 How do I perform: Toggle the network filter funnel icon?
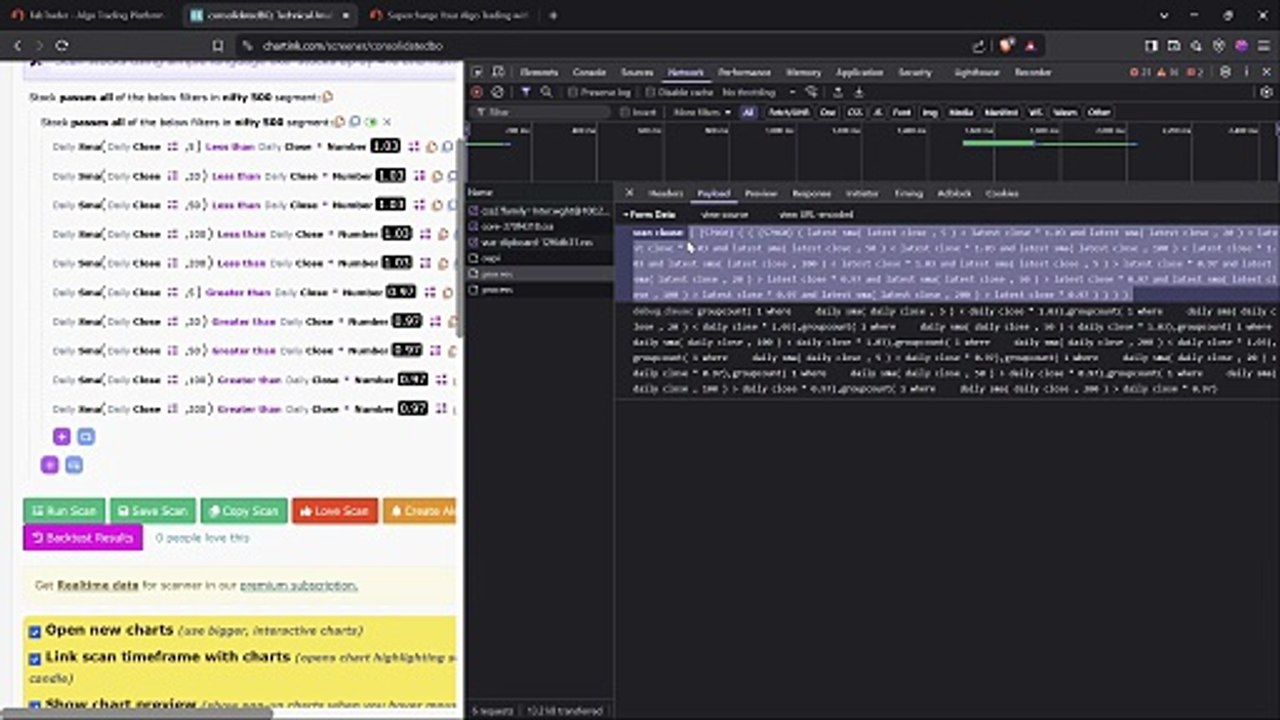525,92
